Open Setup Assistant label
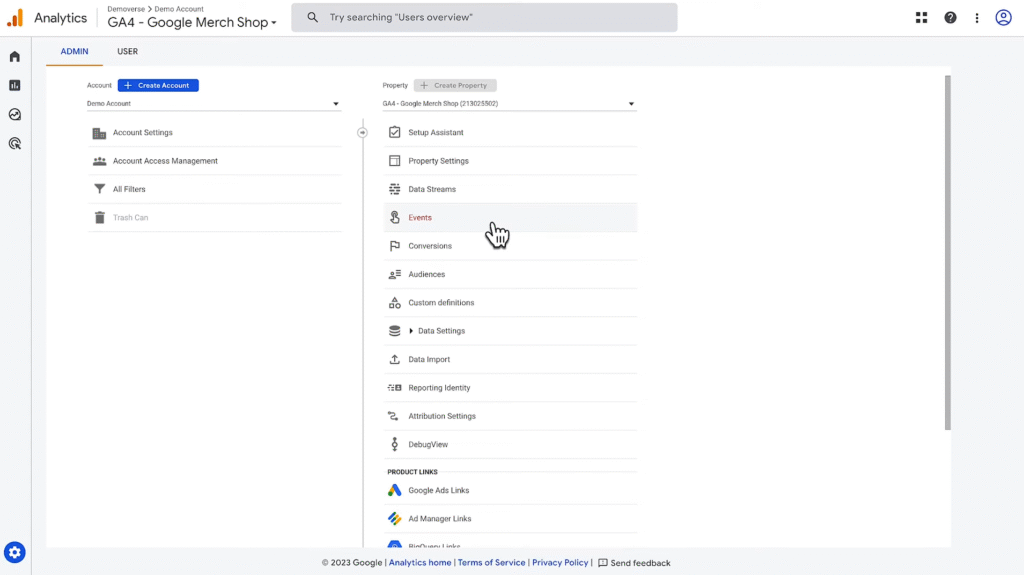1024x575 pixels. point(436,133)
